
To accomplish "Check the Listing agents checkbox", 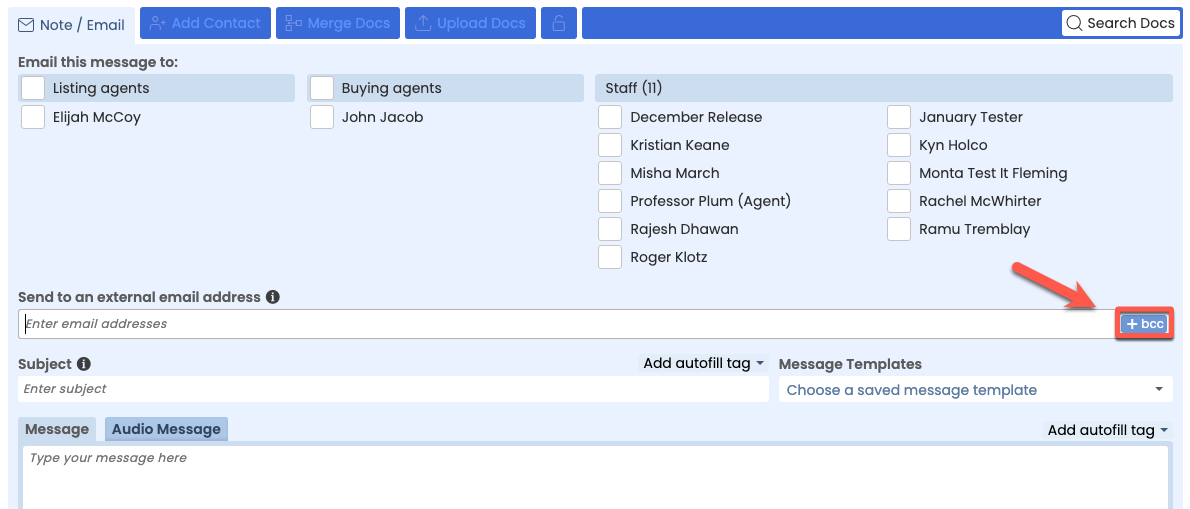I will 33,88.
